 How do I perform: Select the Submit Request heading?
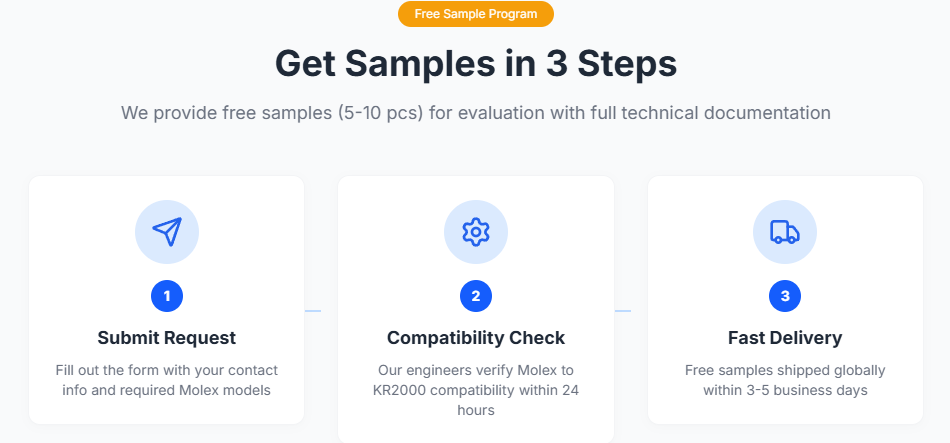167,338
